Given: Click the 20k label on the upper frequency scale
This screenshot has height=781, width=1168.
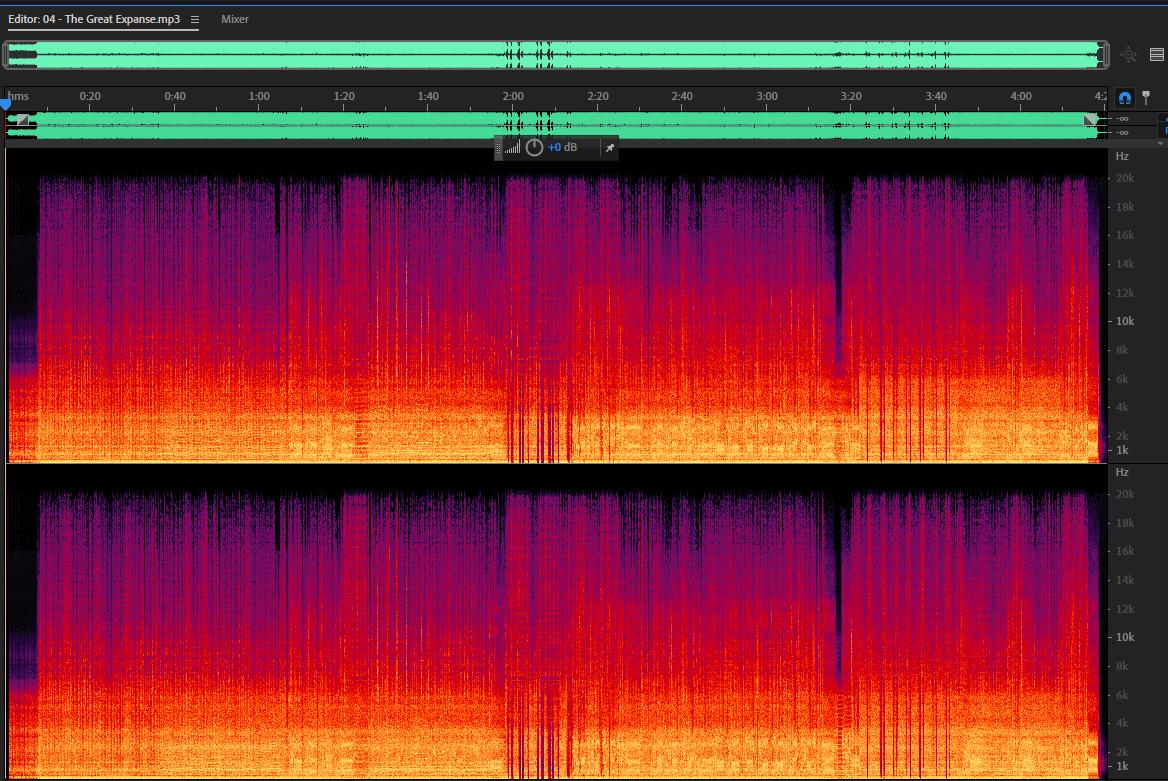Looking at the screenshot, I should pyautogui.click(x=1125, y=178).
